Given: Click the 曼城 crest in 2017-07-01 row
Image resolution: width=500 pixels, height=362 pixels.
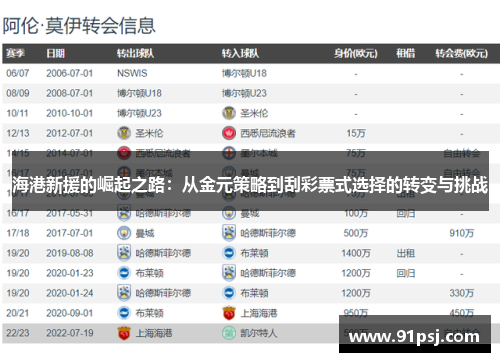Looking at the screenshot, I should 124,233.
